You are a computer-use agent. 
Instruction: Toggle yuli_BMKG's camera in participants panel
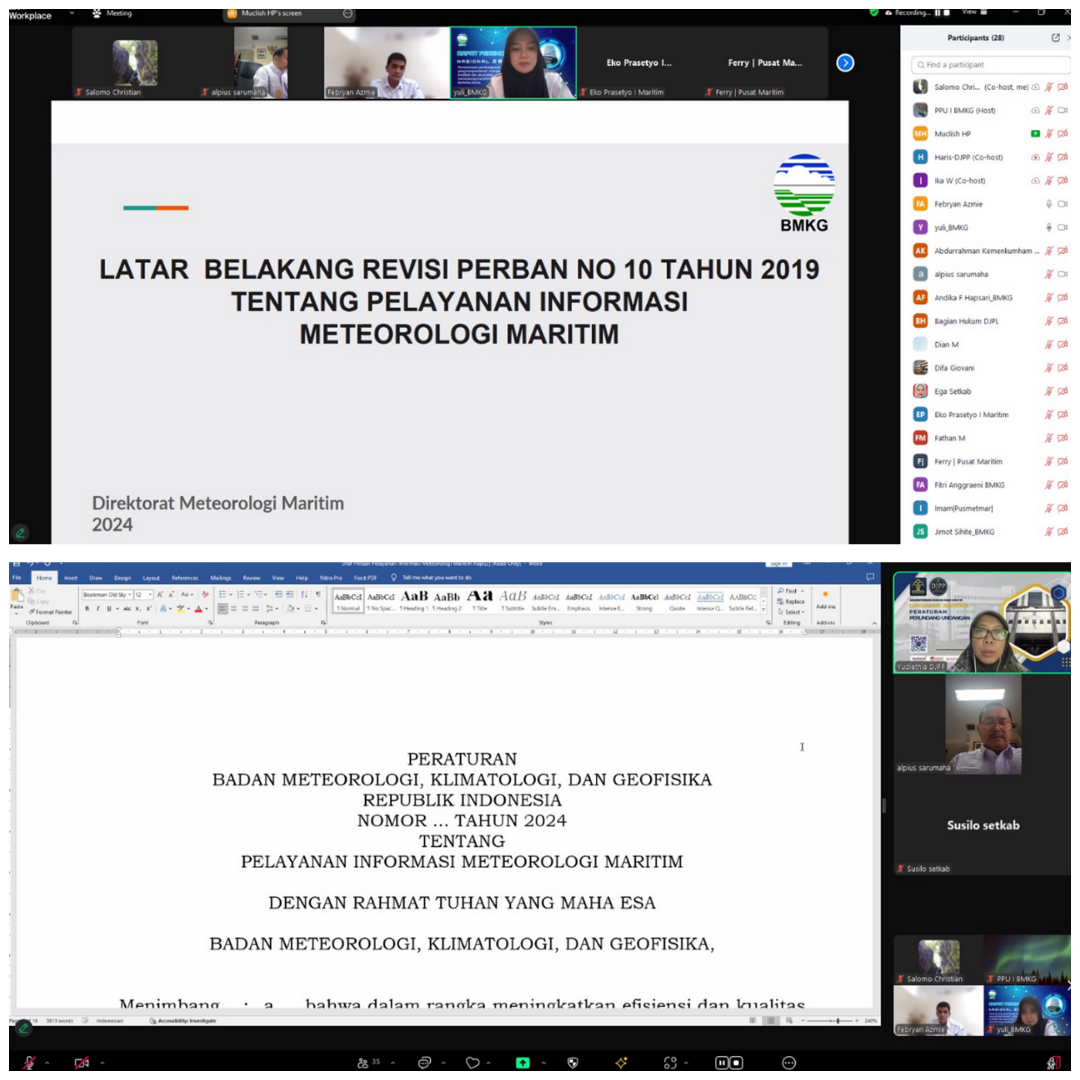pos(1064,227)
